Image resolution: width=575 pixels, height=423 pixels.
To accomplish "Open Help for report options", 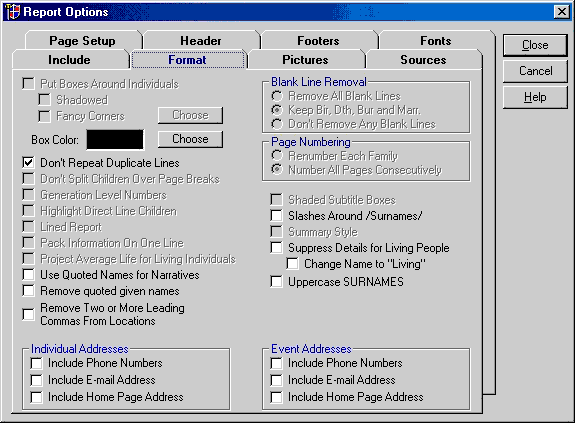I will pyautogui.click(x=535, y=98).
